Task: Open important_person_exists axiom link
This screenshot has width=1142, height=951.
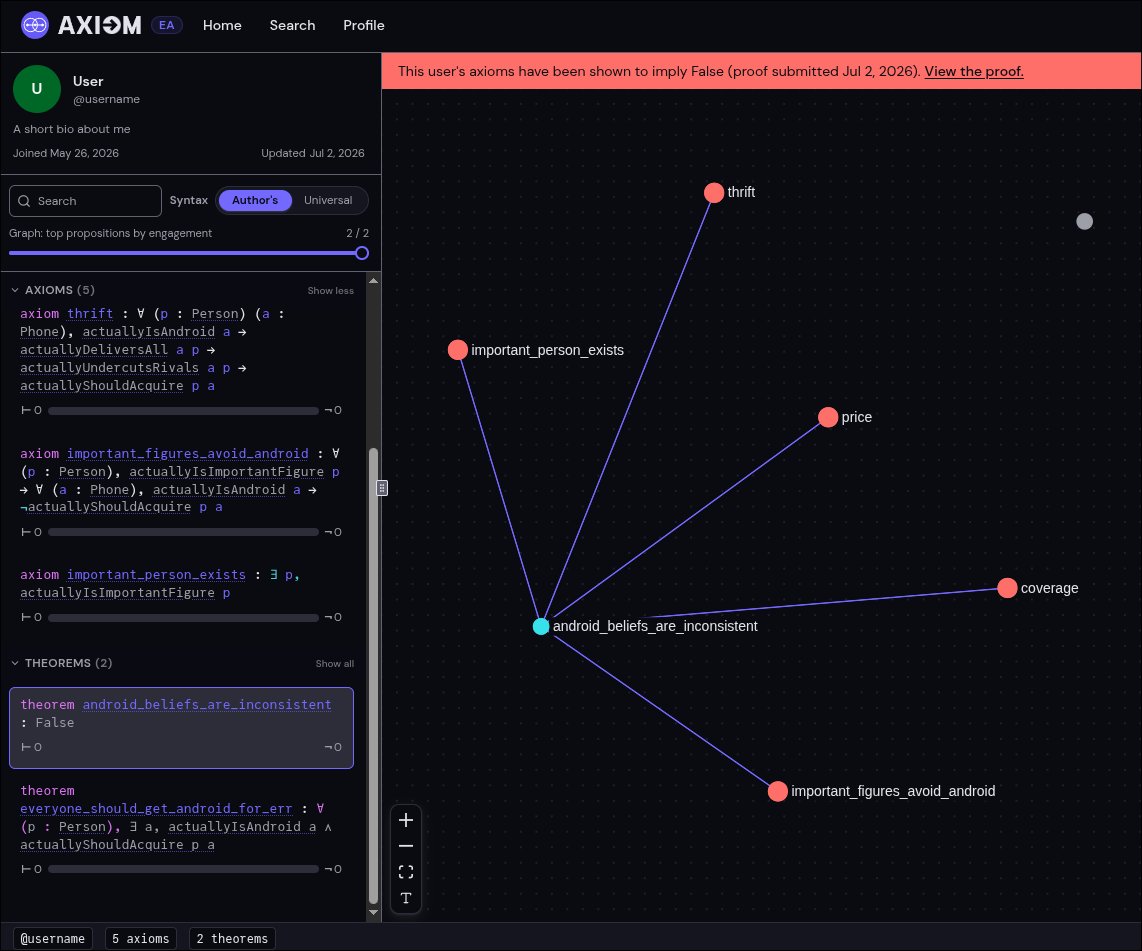Action: pyautogui.click(x=157, y=575)
